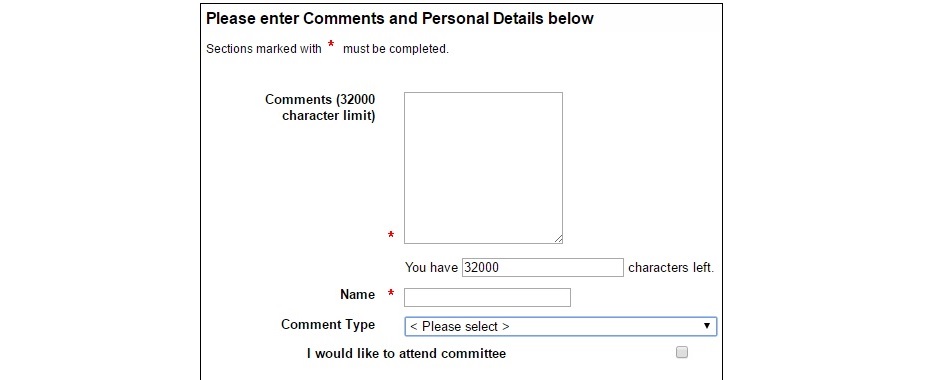Click the 'Comments (32000 character limit)' label
This screenshot has width=935, height=380.
coord(320,107)
